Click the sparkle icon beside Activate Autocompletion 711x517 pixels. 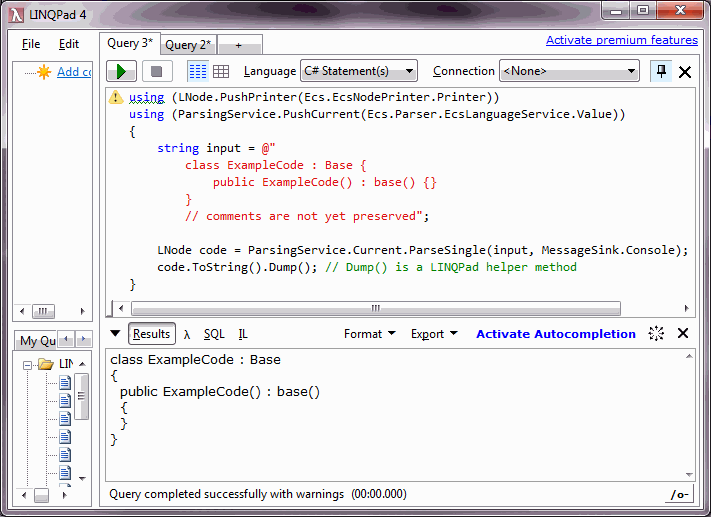(x=656, y=333)
